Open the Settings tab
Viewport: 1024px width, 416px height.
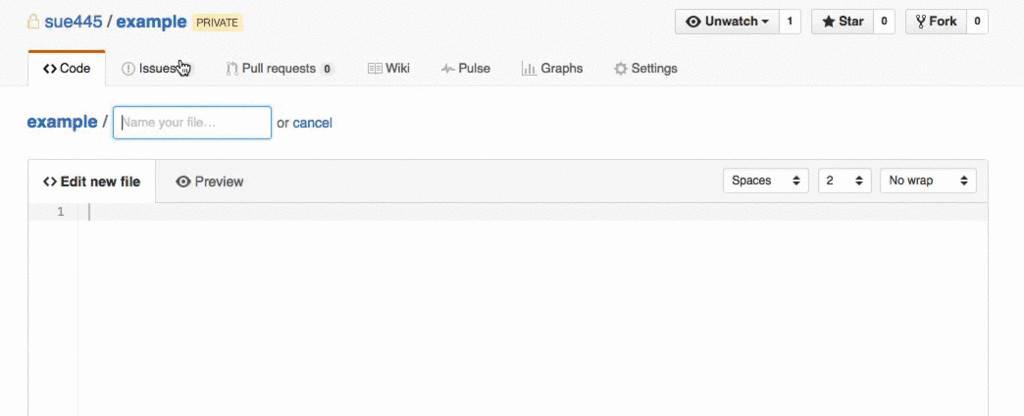646,69
